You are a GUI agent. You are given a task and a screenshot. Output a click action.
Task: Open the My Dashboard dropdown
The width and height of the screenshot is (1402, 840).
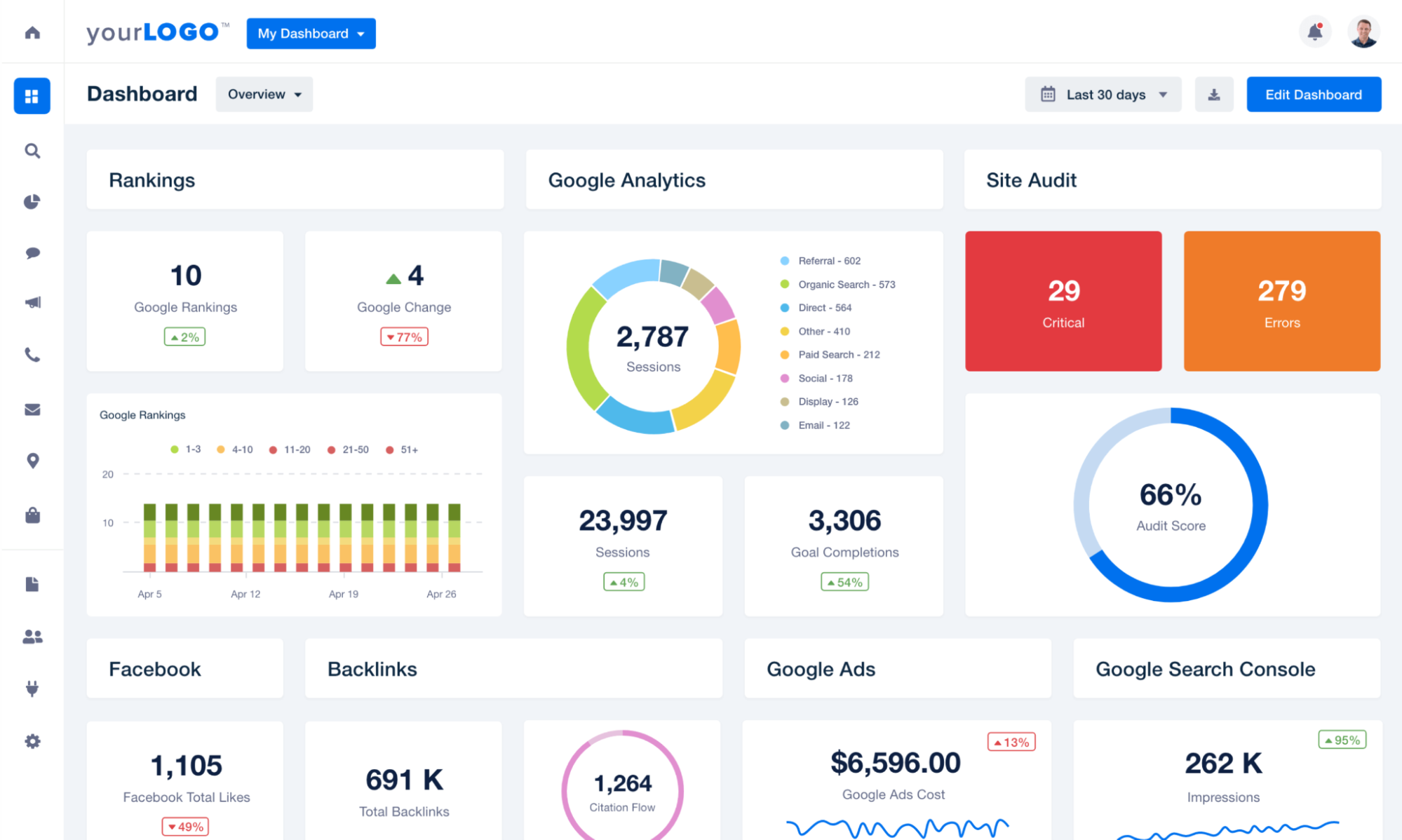point(310,33)
